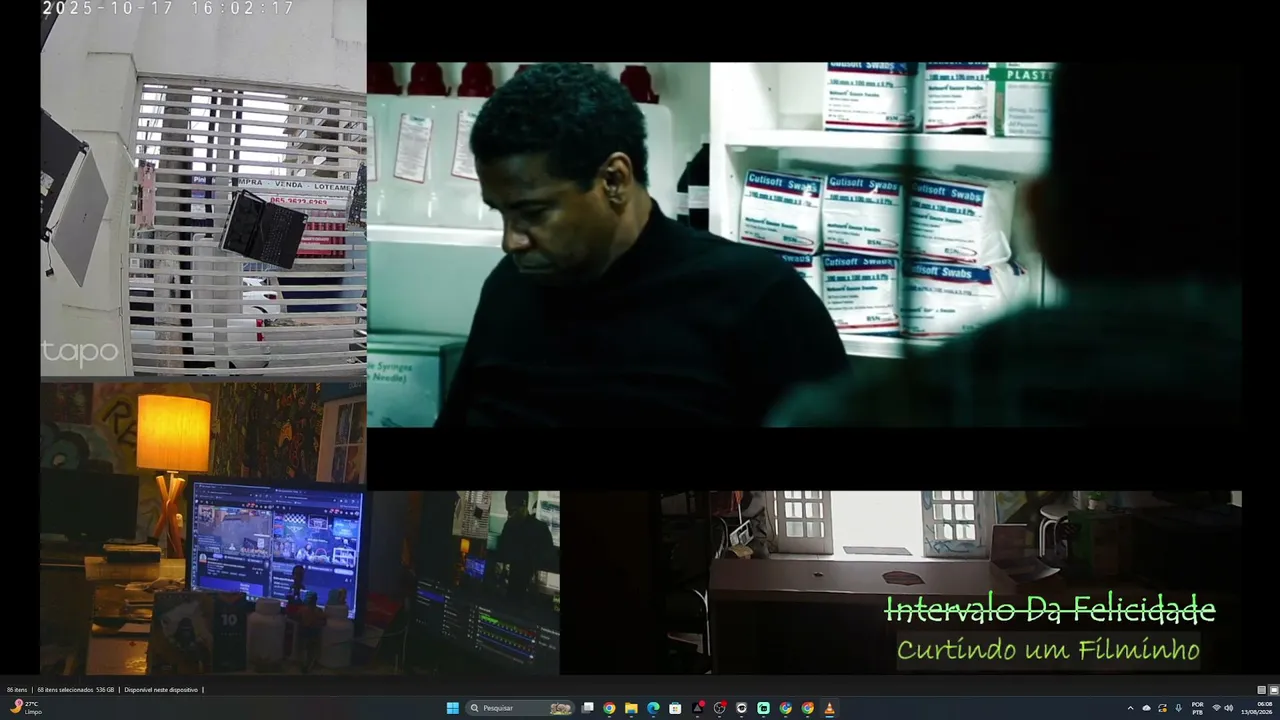Screen dimensions: 1280x720
Task: Open the Windows Start menu
Action: tap(453, 708)
